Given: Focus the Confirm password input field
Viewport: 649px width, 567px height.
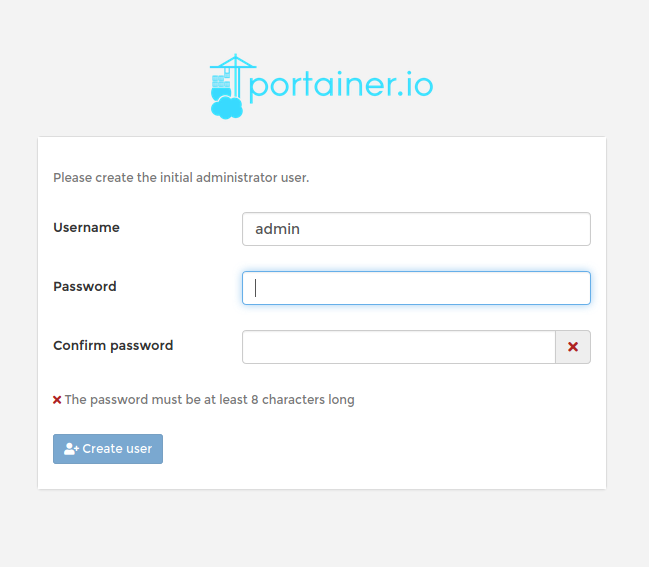Looking at the screenshot, I should (x=398, y=347).
